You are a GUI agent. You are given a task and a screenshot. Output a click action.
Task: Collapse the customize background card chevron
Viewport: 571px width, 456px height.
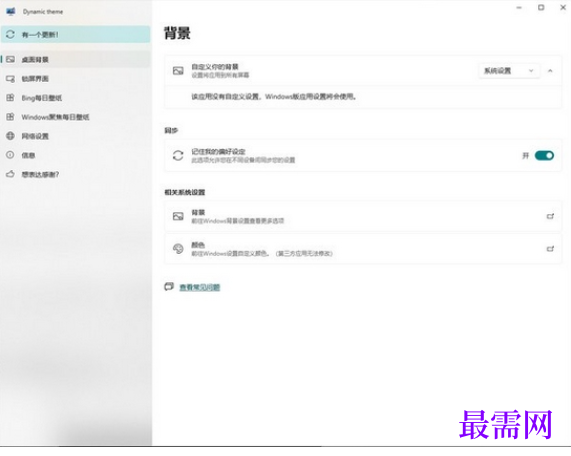550,71
